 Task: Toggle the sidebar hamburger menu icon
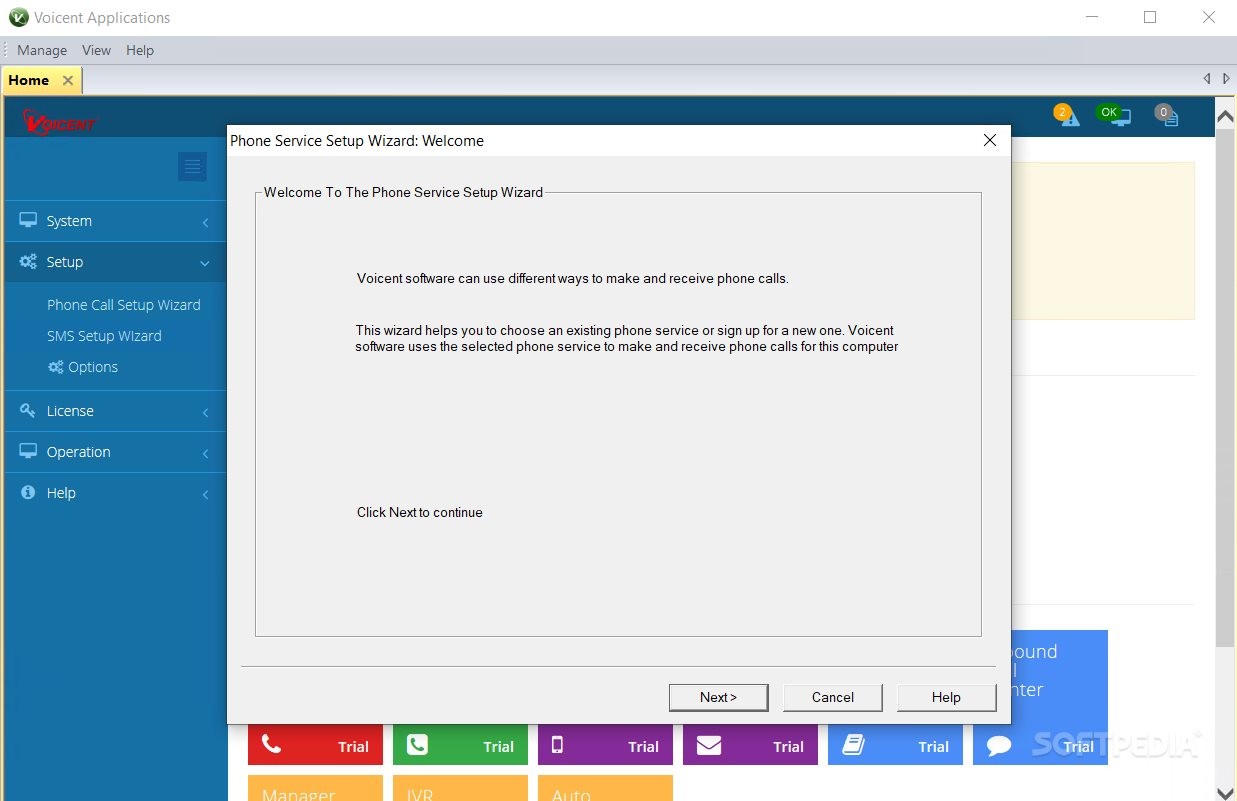192,167
